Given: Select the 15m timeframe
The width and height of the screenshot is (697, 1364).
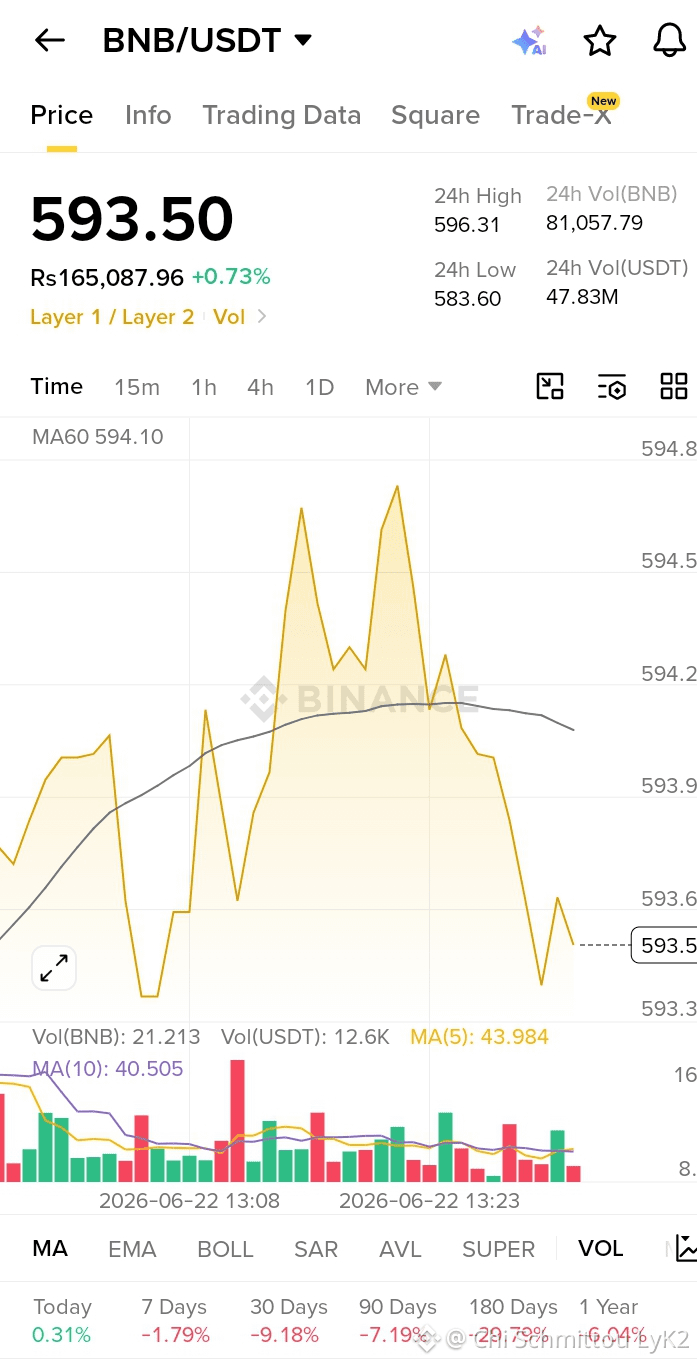Looking at the screenshot, I should (137, 387).
